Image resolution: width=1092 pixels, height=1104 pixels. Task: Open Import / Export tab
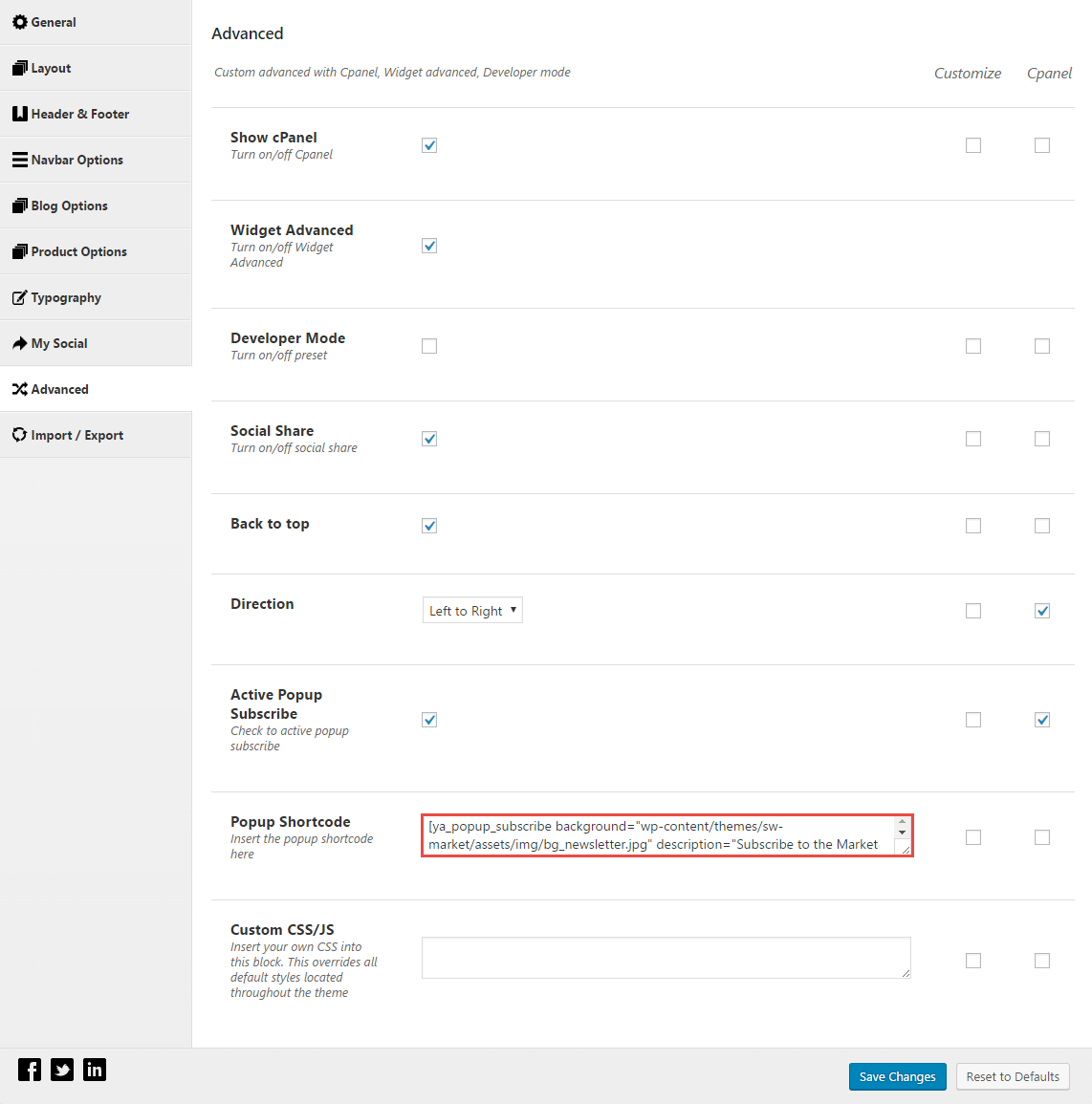pos(96,434)
